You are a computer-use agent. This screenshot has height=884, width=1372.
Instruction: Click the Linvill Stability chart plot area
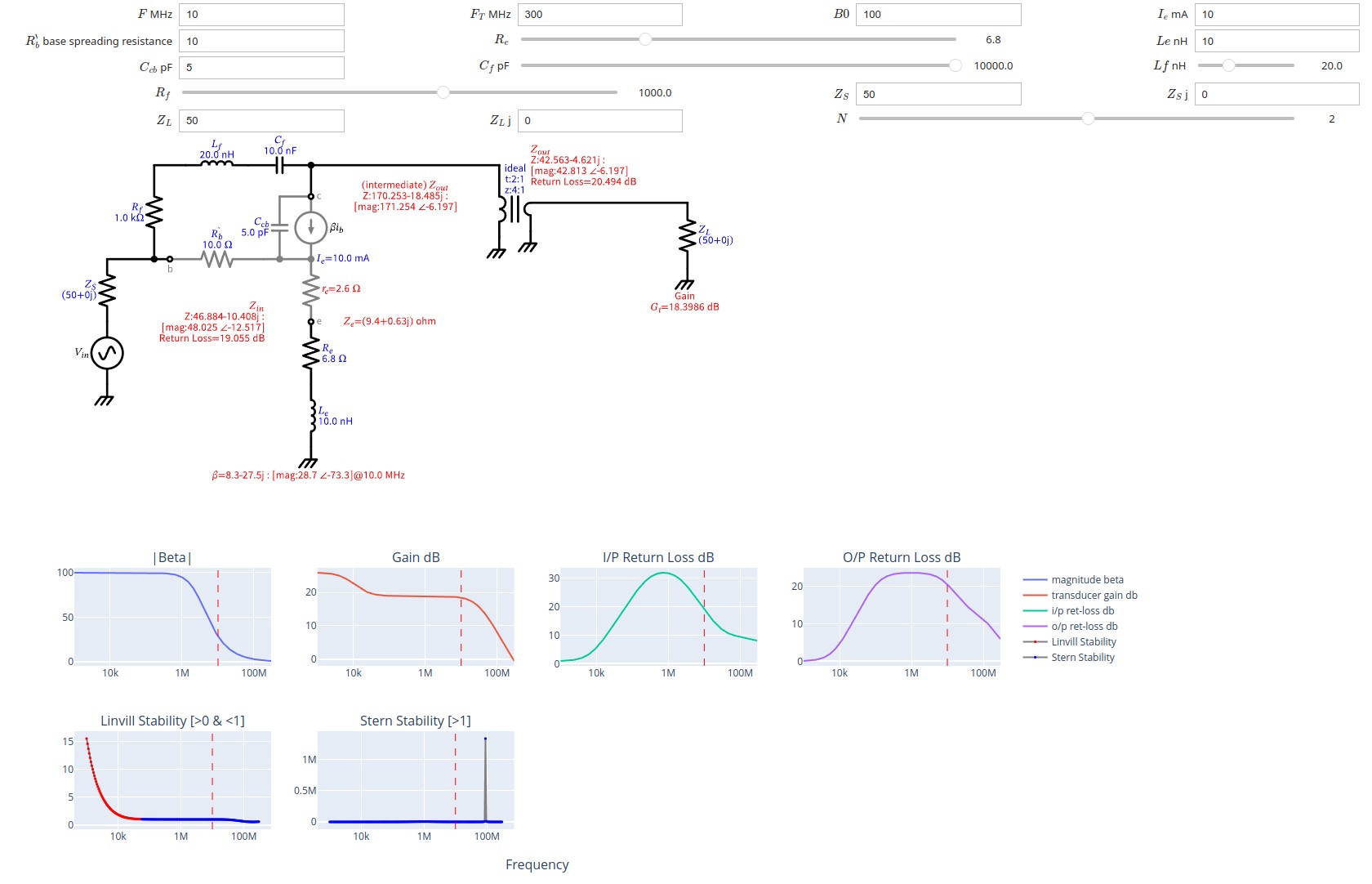(x=172, y=781)
